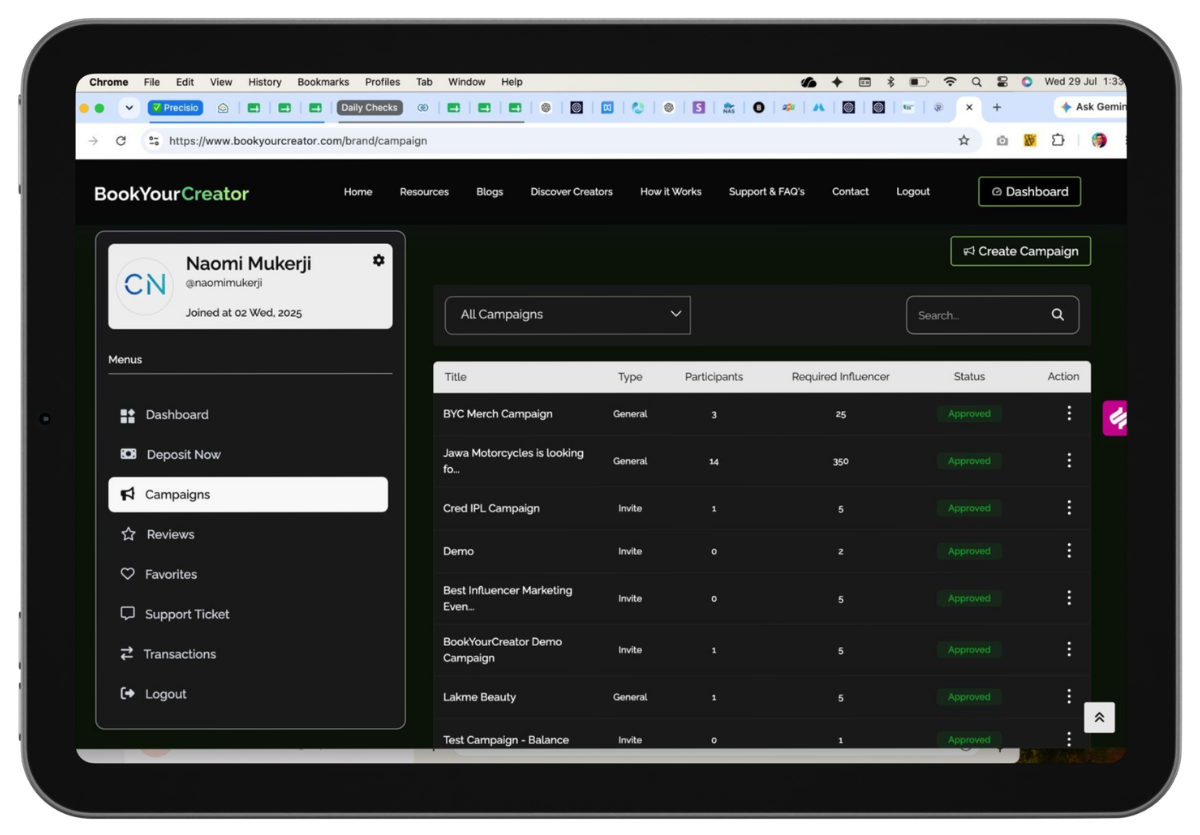Viewport: 1200px width, 835px height.
Task: Go to Discover Creators page
Action: 571,192
